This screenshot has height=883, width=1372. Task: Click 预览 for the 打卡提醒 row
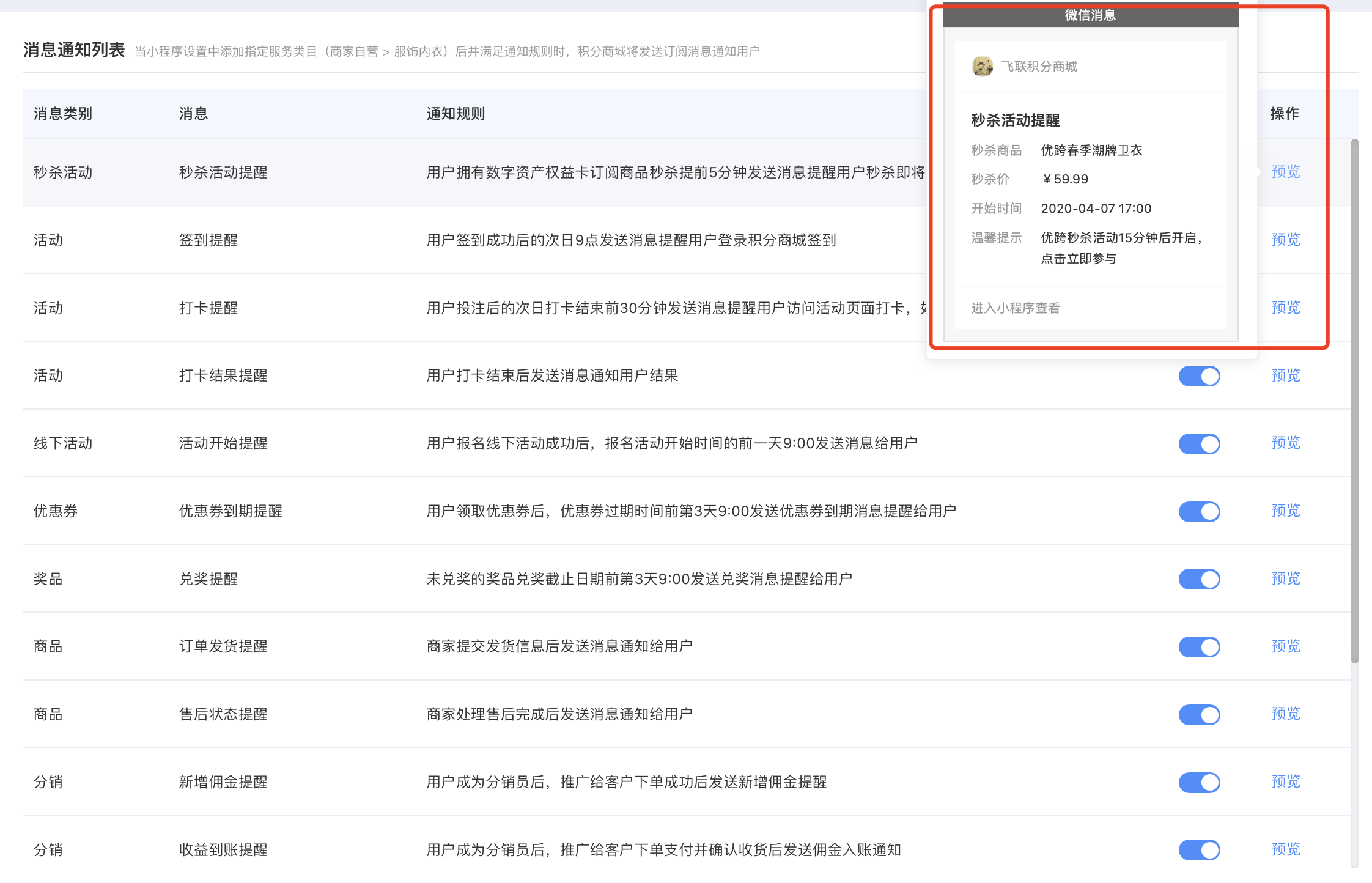click(1285, 308)
